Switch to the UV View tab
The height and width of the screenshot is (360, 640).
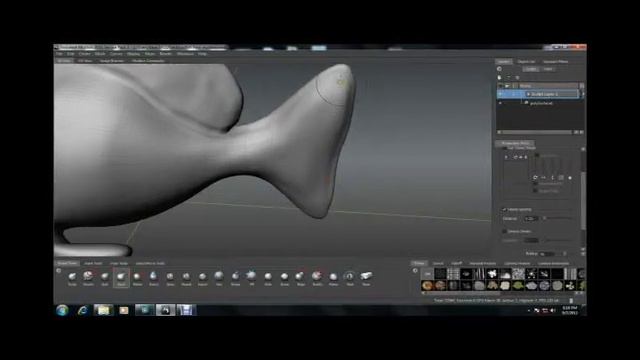pos(85,61)
